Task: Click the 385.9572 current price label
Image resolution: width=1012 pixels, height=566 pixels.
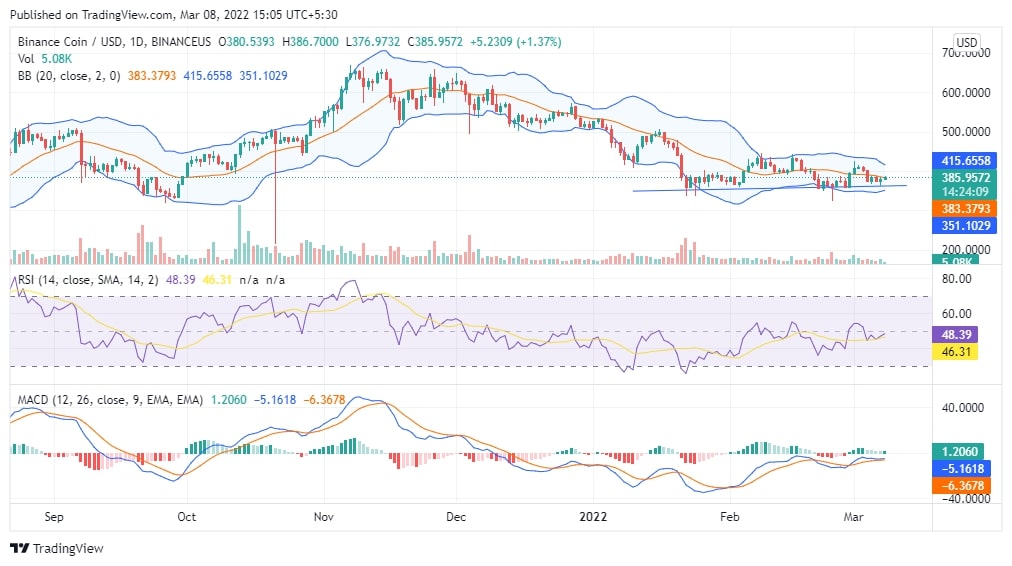Action: click(965, 177)
